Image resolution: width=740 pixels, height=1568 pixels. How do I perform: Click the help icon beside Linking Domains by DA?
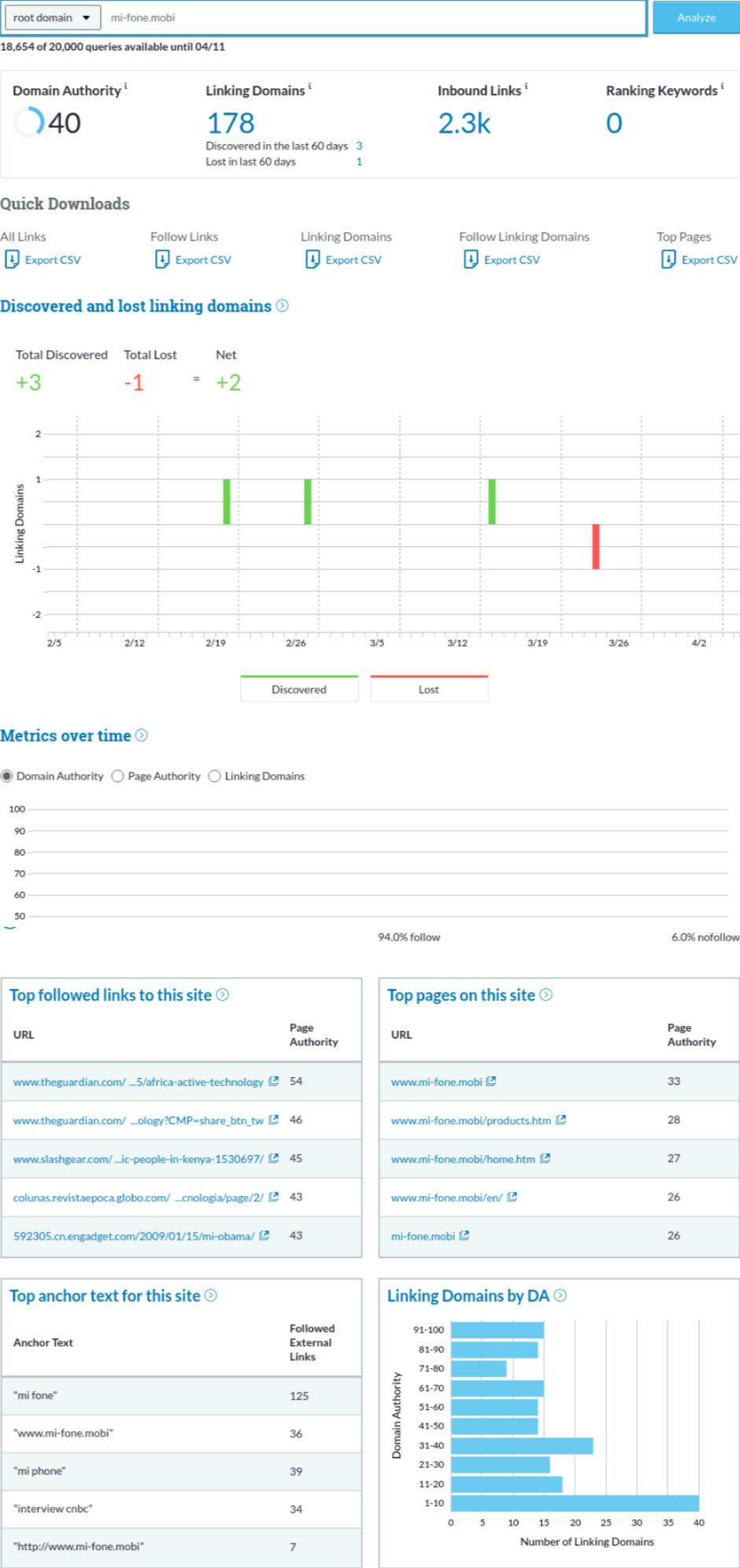pos(560,1295)
